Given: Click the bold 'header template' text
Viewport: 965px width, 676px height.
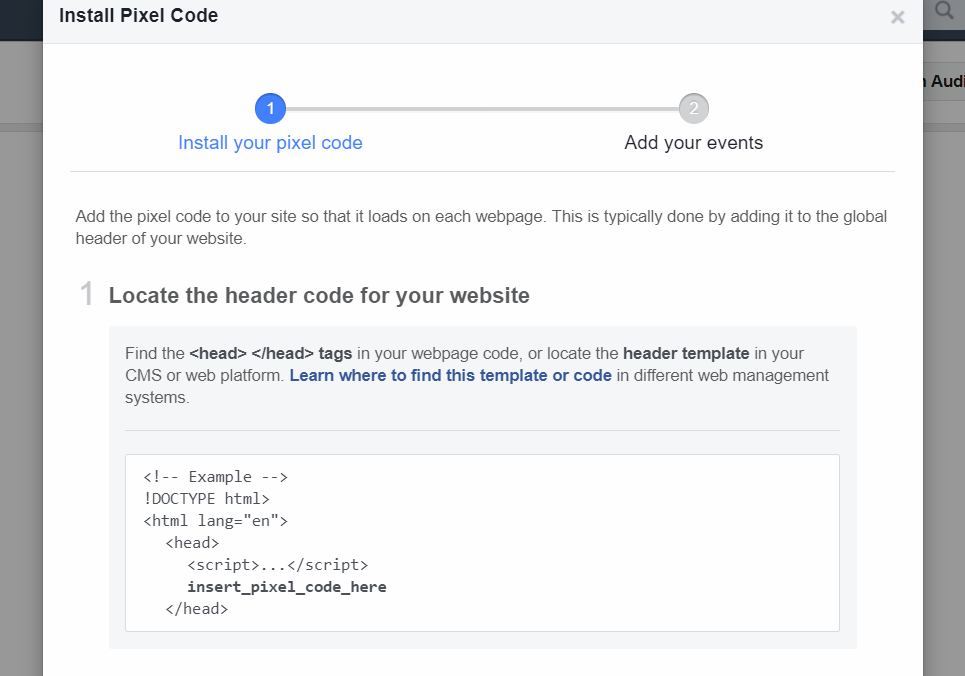Looking at the screenshot, I should click(x=686, y=353).
